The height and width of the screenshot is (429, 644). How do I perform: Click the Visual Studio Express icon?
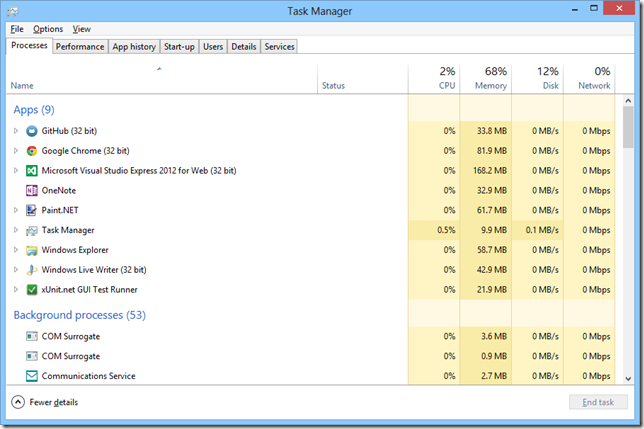tap(32, 171)
